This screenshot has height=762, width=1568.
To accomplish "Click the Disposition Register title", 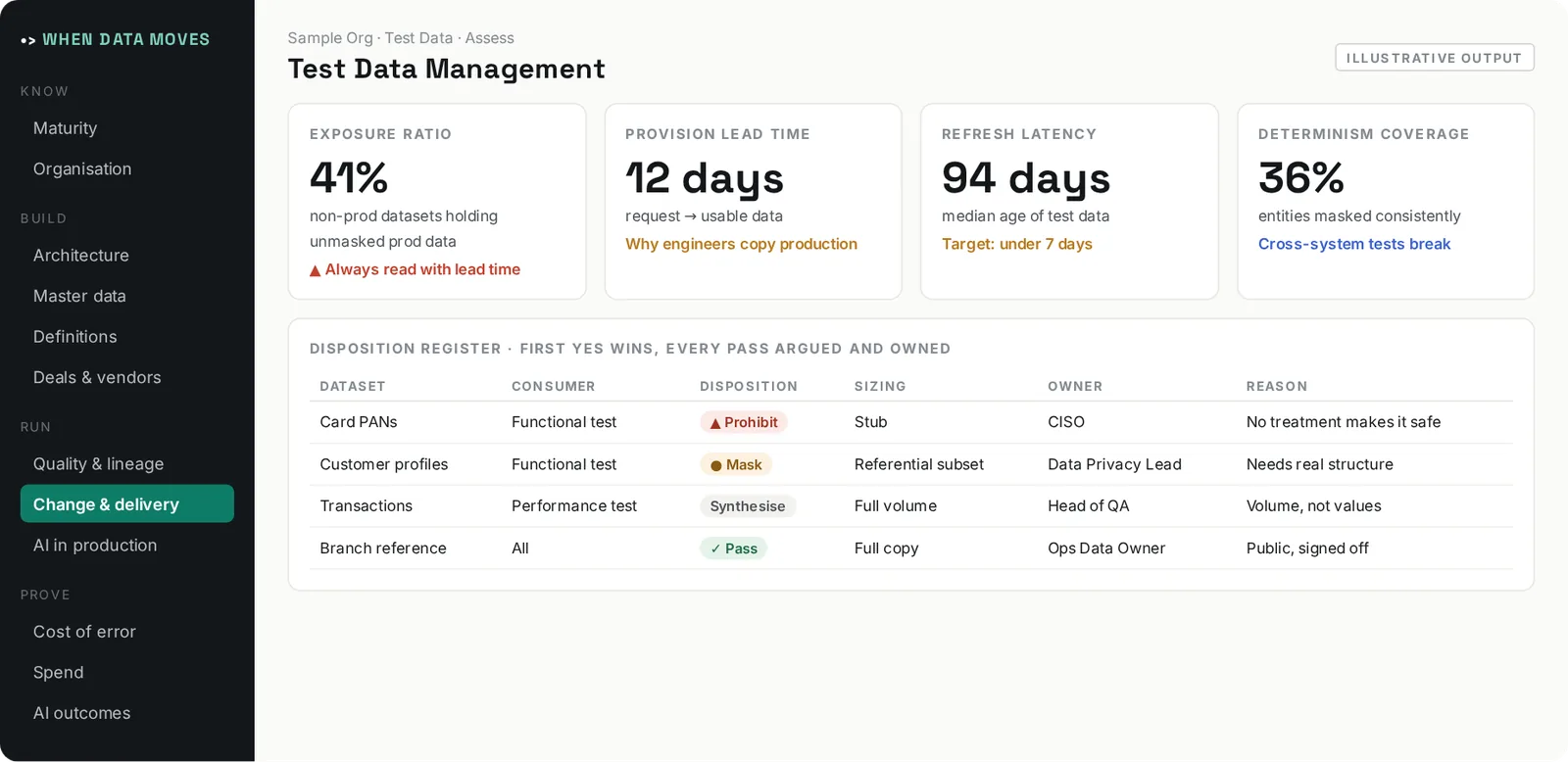I will pyautogui.click(x=630, y=349).
